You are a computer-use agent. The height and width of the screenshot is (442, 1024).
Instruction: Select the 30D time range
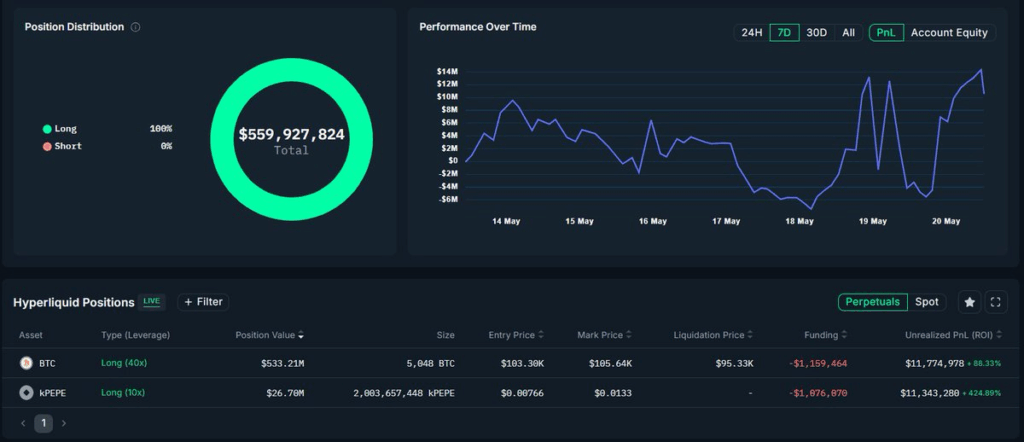click(816, 33)
